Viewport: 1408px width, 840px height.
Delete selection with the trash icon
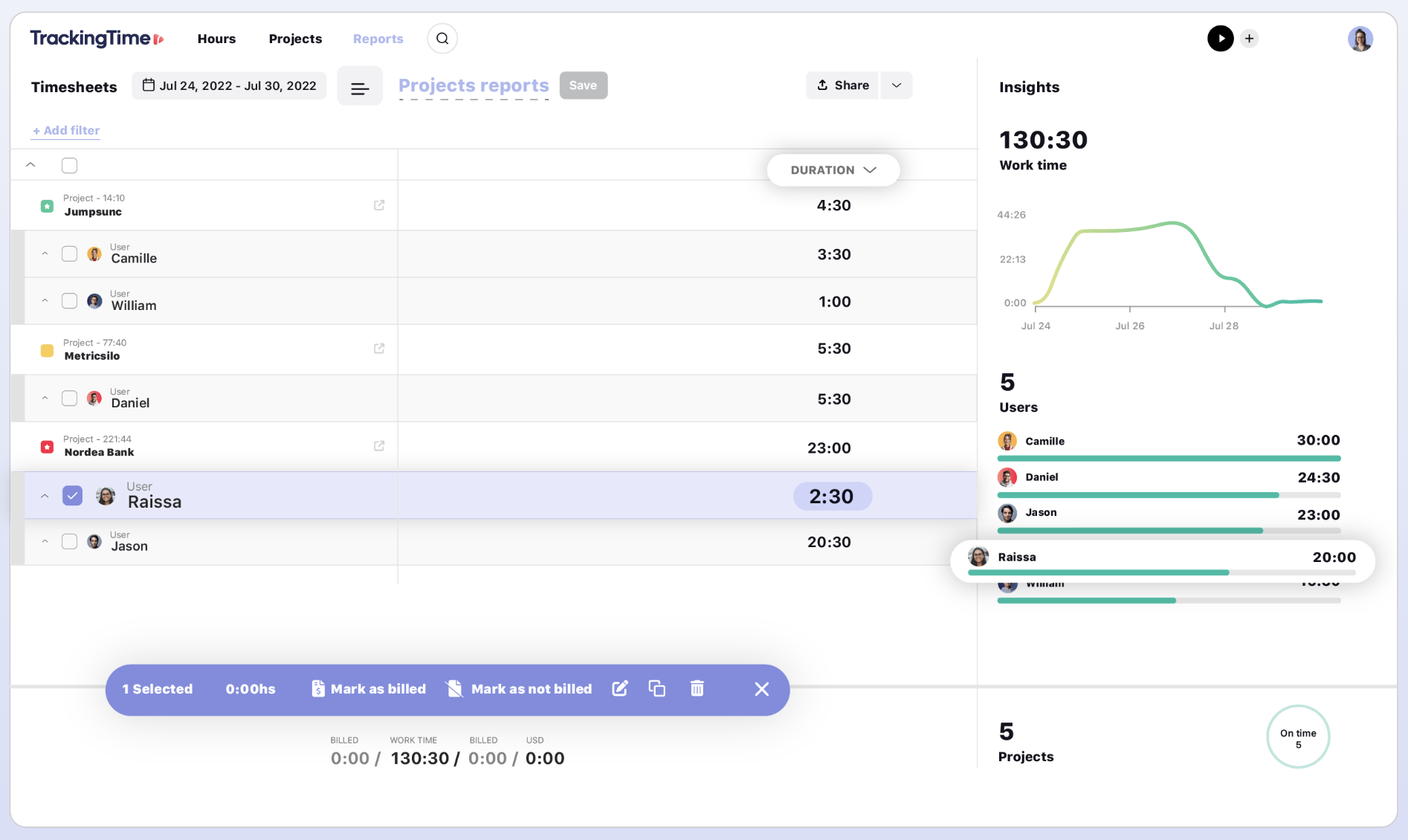697,688
